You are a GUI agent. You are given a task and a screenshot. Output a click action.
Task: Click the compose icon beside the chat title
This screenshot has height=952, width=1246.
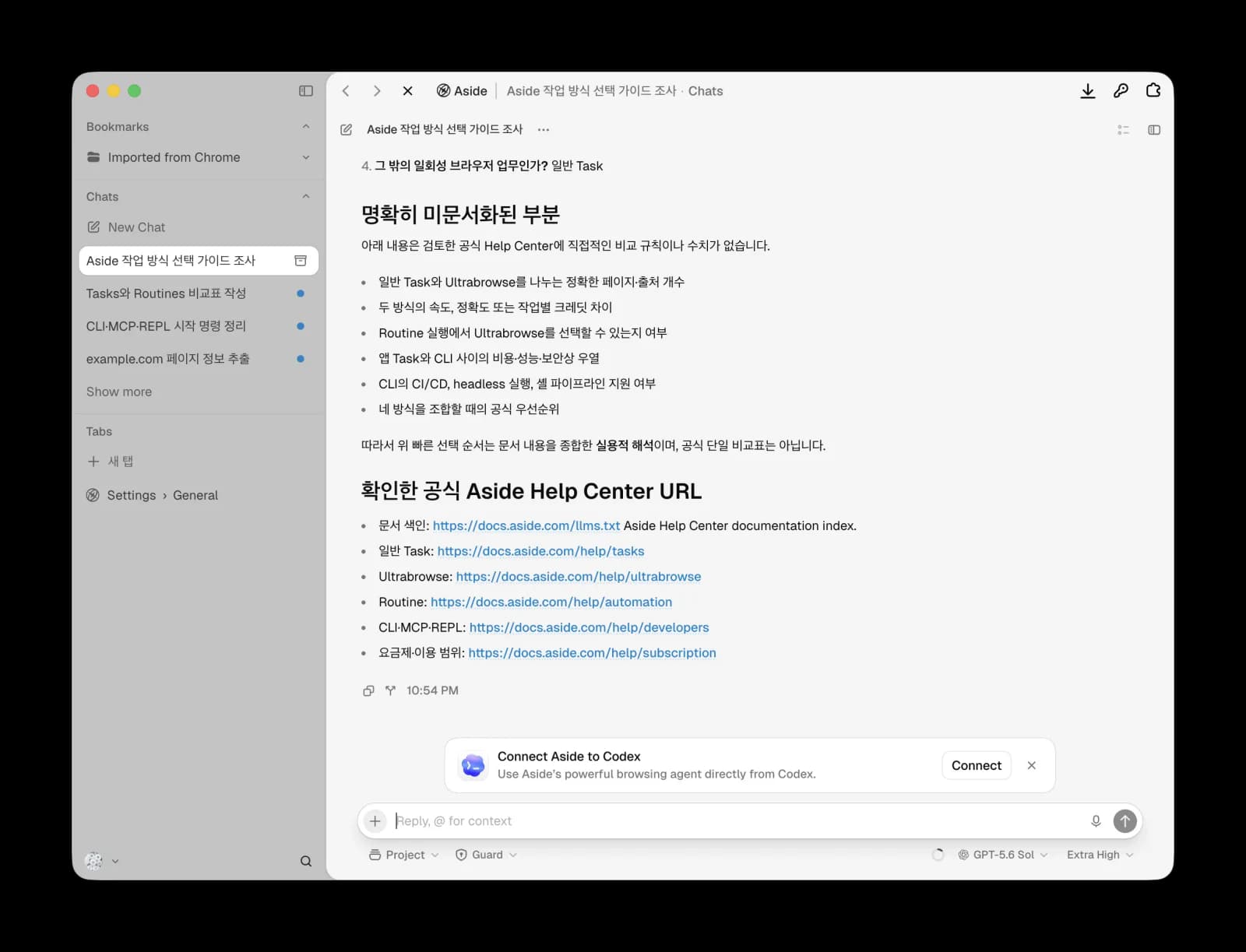point(347,130)
